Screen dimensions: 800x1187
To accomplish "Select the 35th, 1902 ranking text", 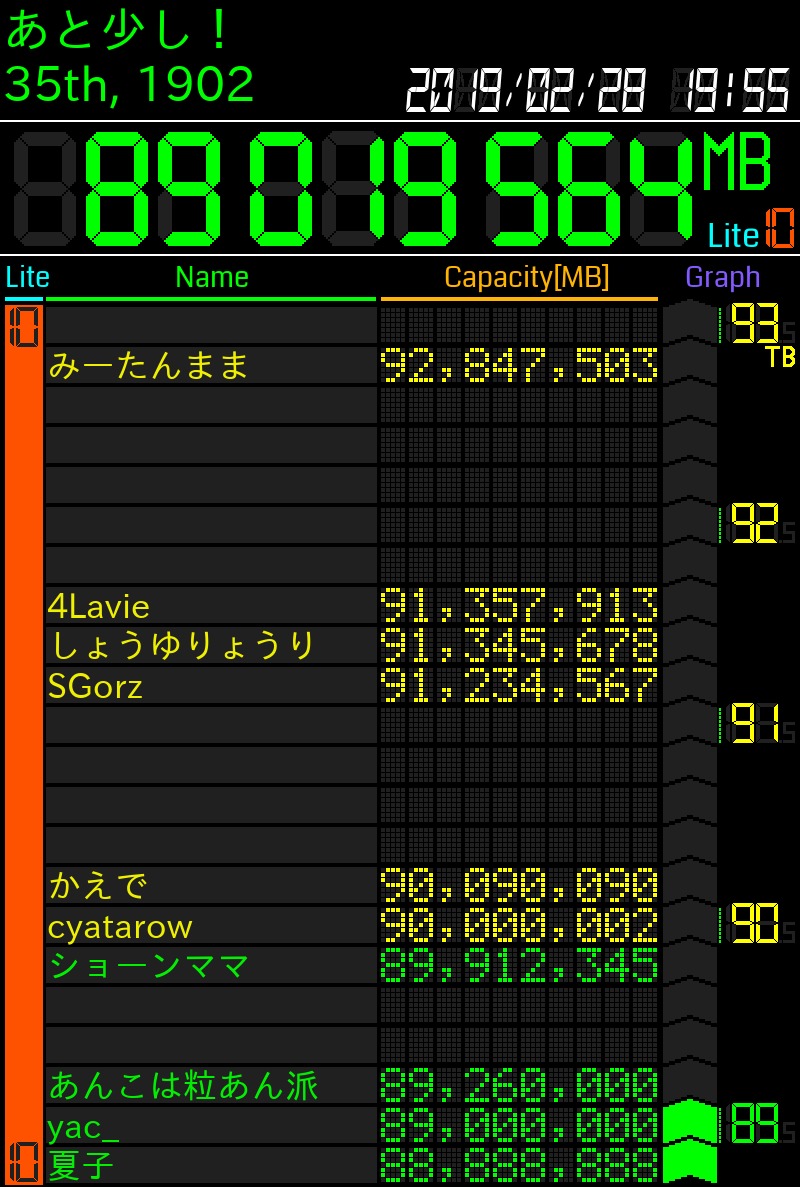I will 129,83.
